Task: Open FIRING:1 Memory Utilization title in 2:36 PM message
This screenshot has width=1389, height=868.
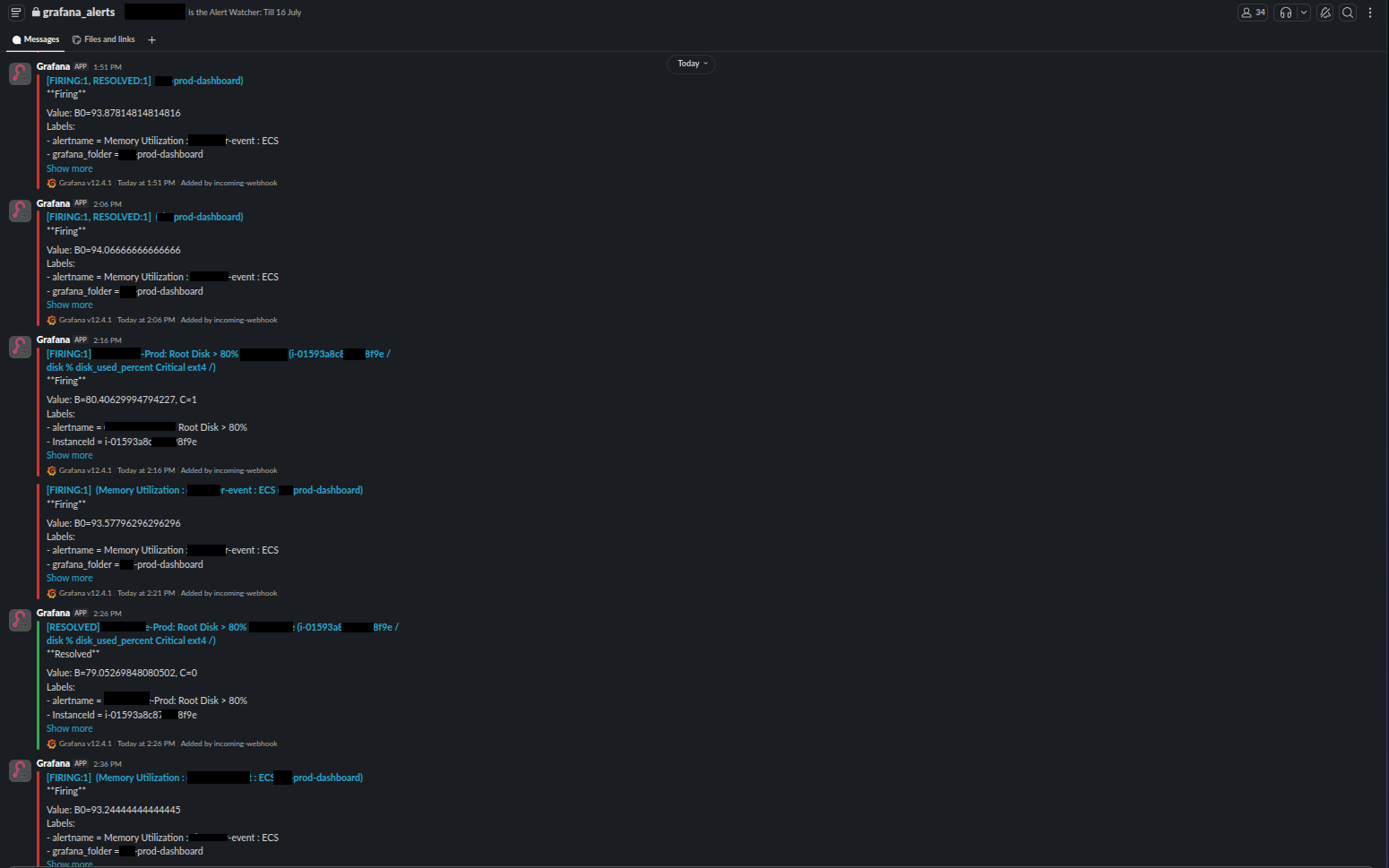Action: 204,778
